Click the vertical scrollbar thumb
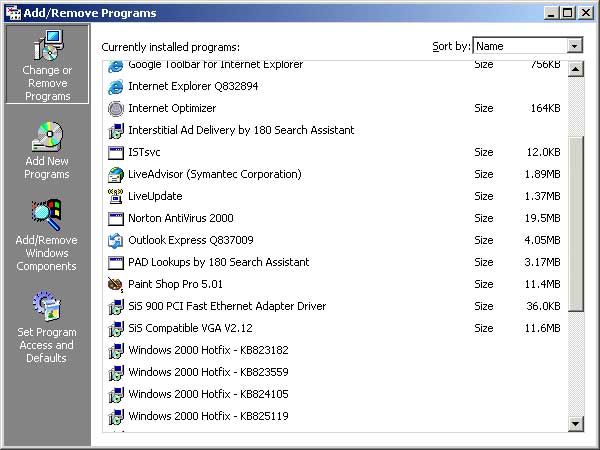The height and width of the screenshot is (450, 600). click(576, 224)
